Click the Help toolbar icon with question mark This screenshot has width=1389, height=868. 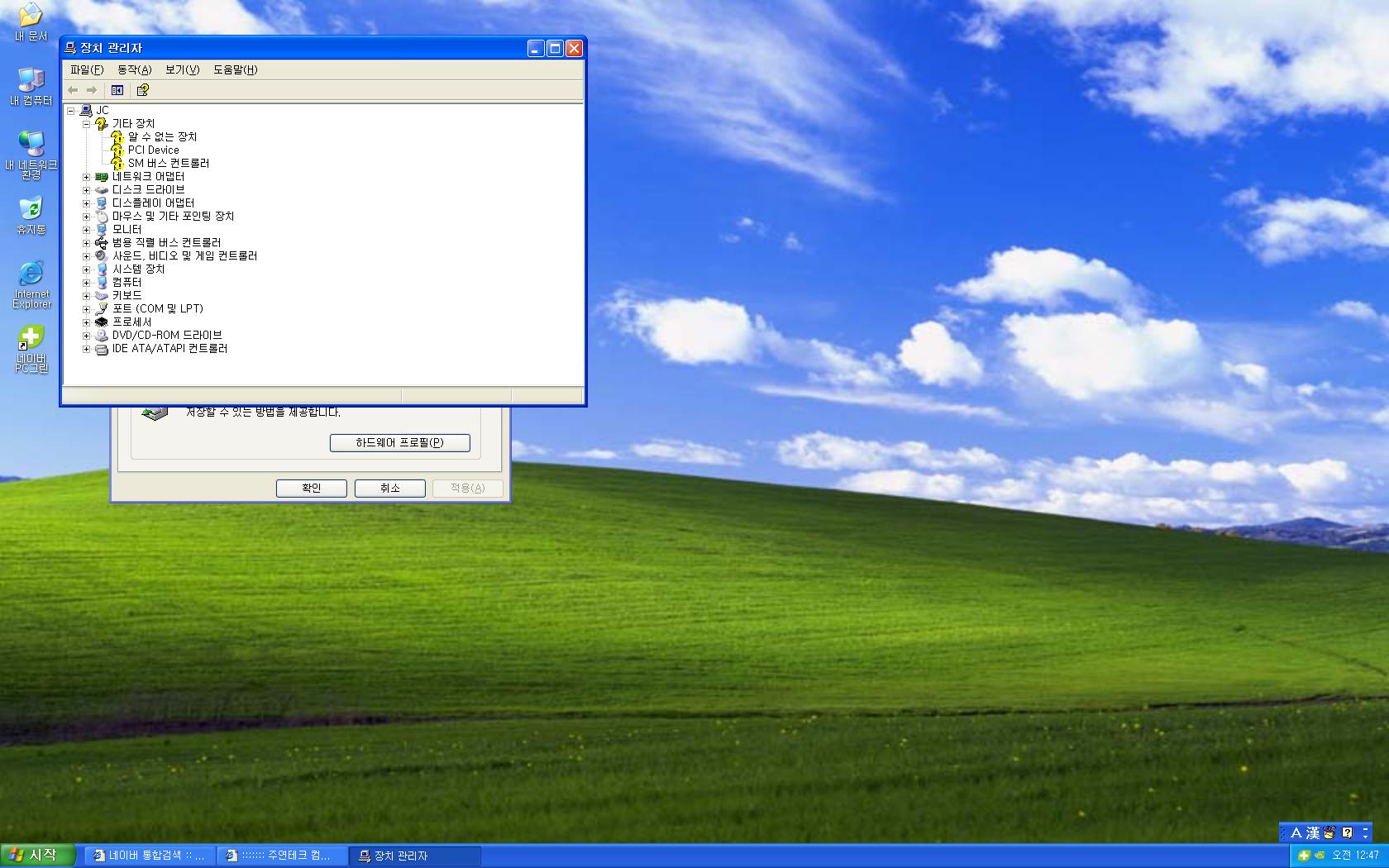[x=142, y=90]
